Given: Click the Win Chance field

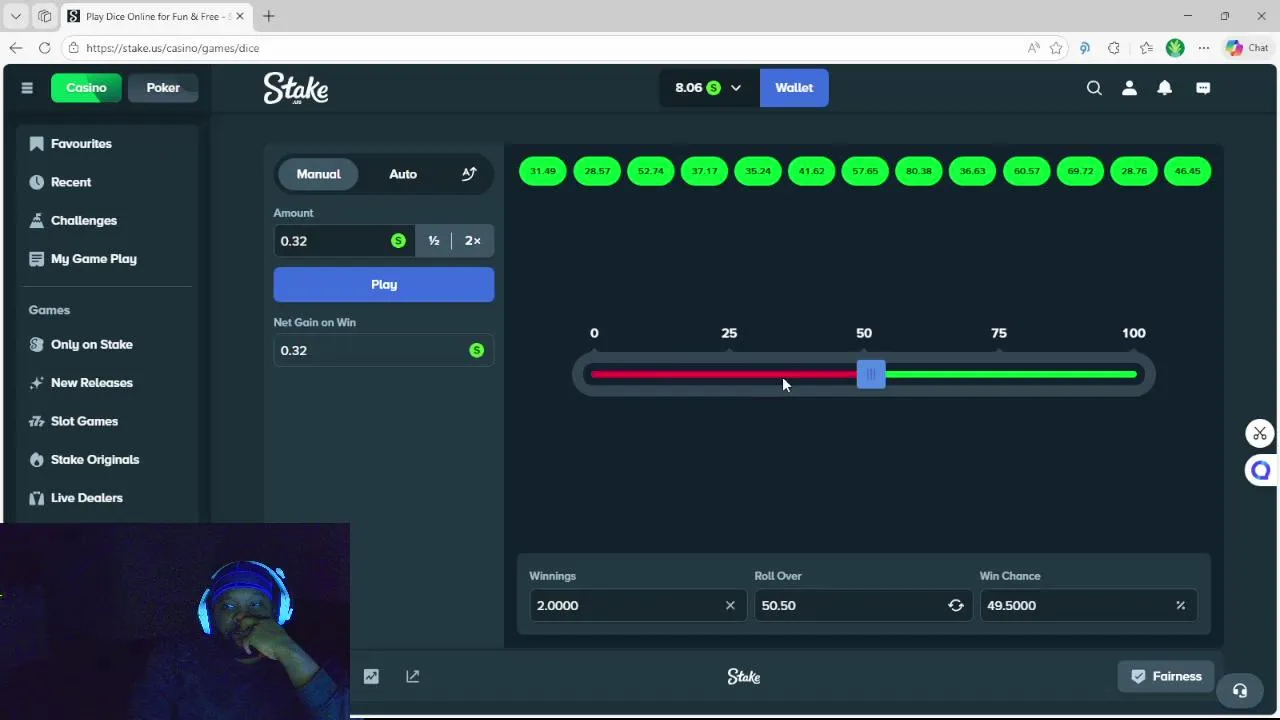Looking at the screenshot, I should tap(1088, 605).
